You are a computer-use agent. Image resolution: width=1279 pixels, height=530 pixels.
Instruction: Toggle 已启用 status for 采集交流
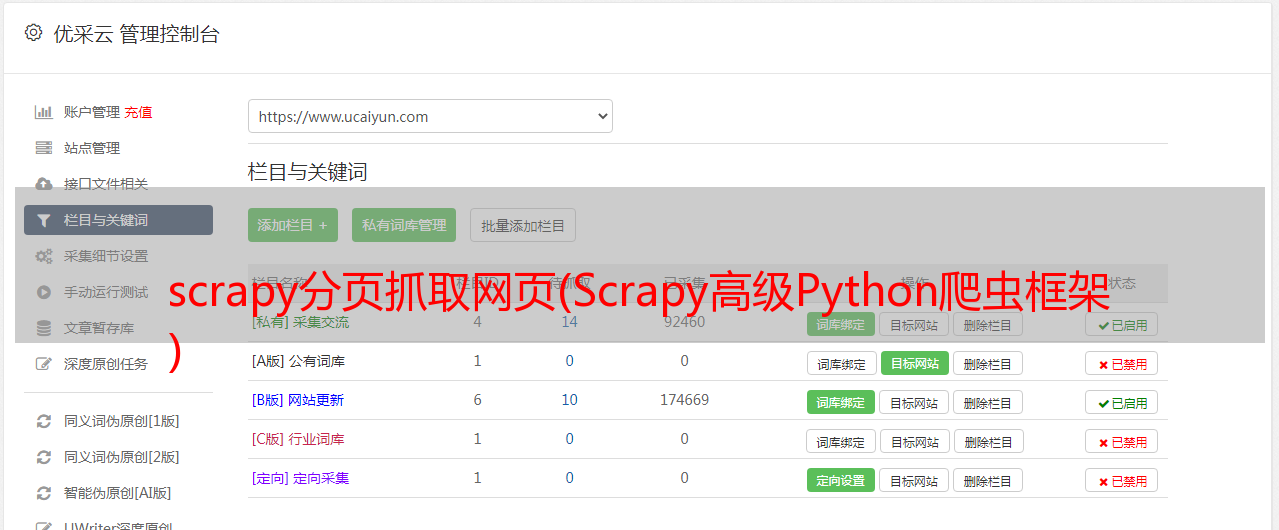pyautogui.click(x=1121, y=324)
